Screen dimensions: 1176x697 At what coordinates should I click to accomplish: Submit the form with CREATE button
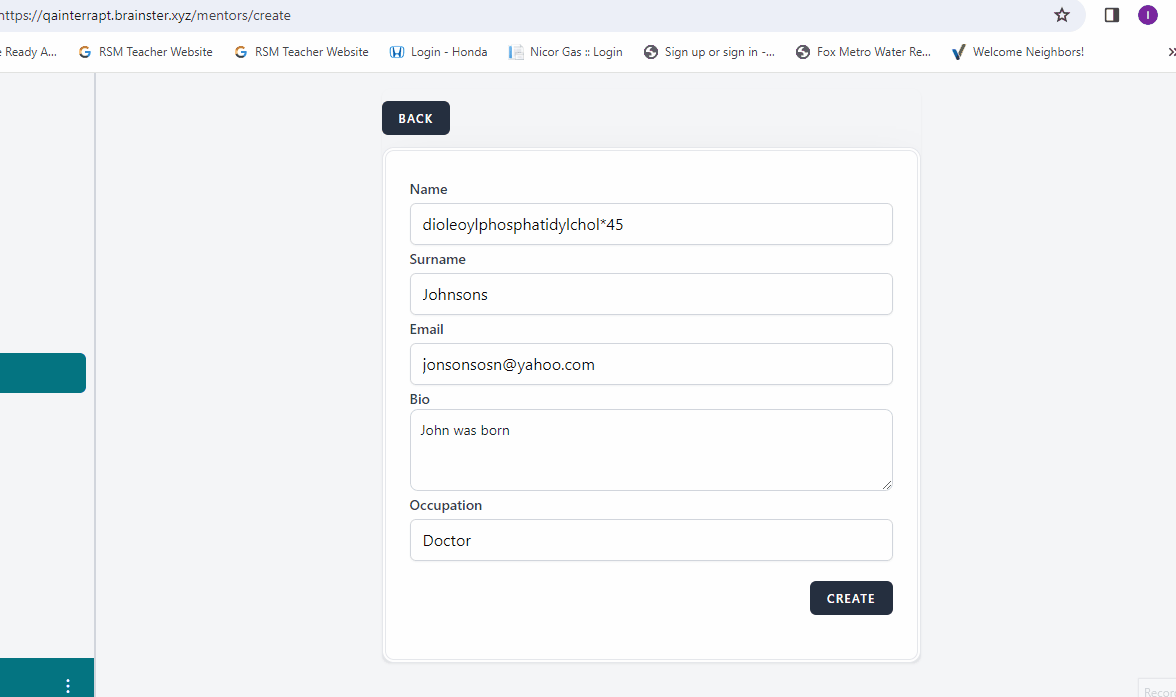click(851, 598)
